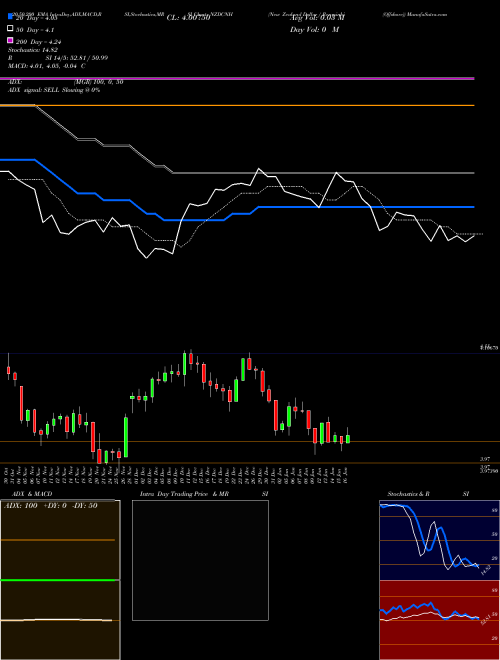Click the '14.82' Stochastics value label

(484, 571)
